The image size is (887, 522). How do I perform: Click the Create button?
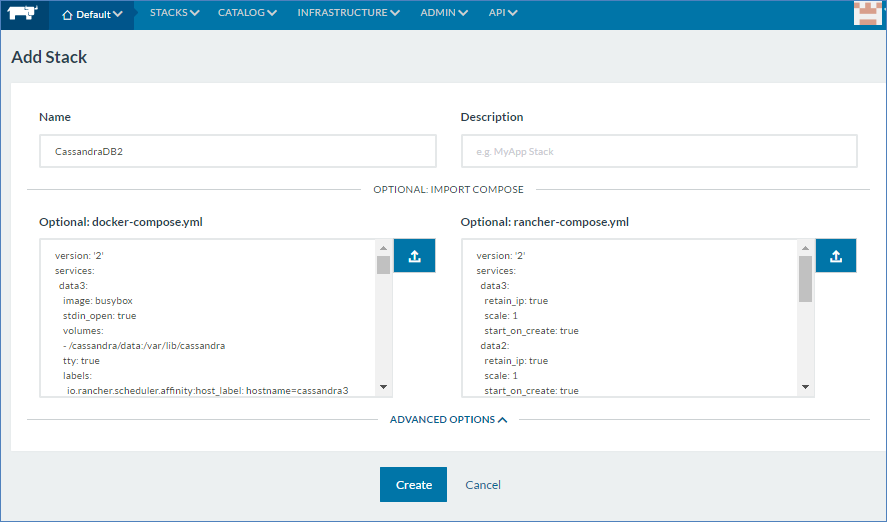pyautogui.click(x=413, y=485)
